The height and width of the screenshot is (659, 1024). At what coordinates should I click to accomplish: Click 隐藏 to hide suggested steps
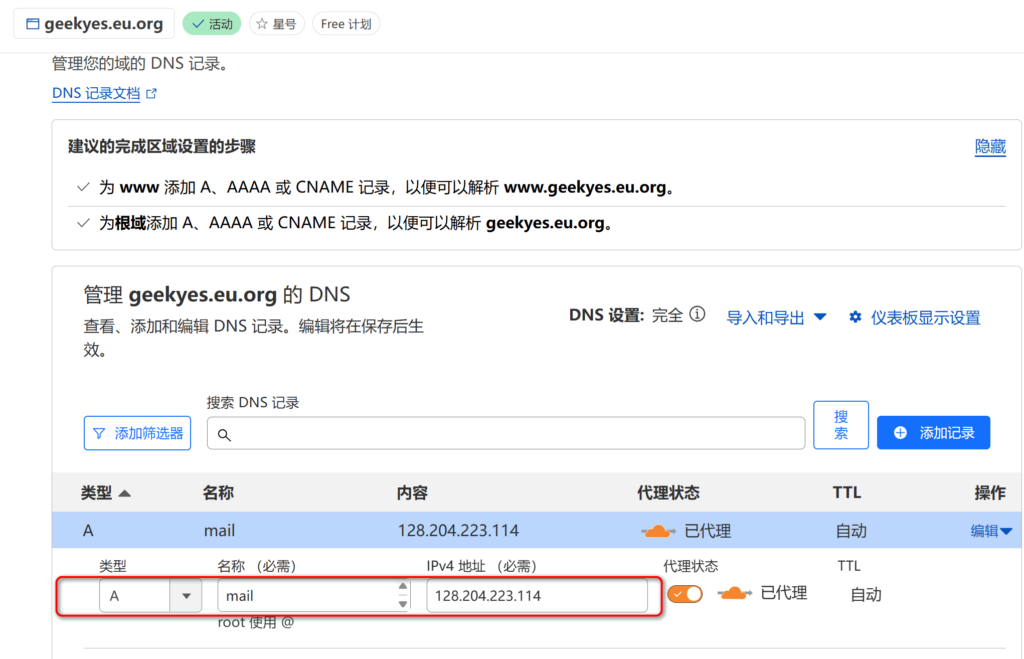[x=990, y=146]
